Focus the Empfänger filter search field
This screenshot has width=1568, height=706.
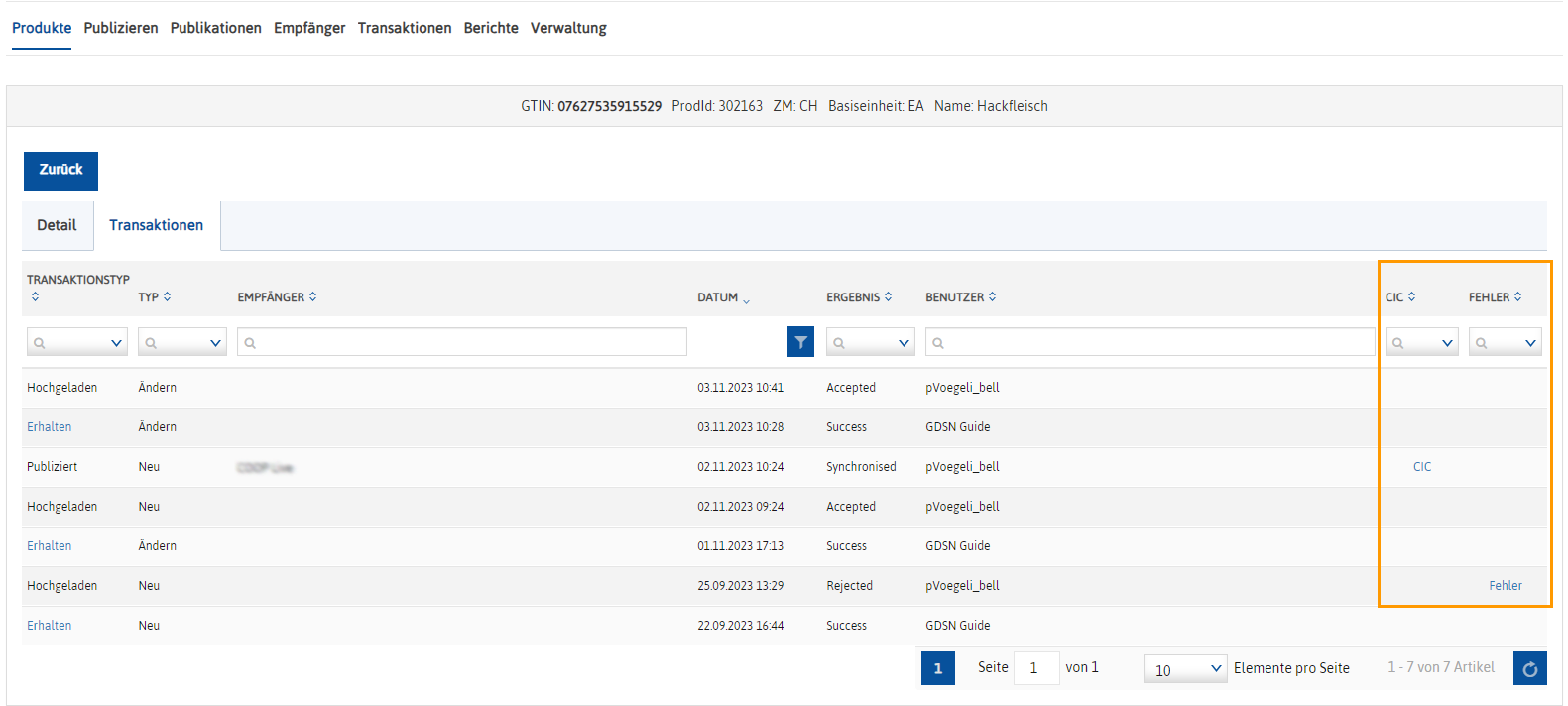point(462,342)
